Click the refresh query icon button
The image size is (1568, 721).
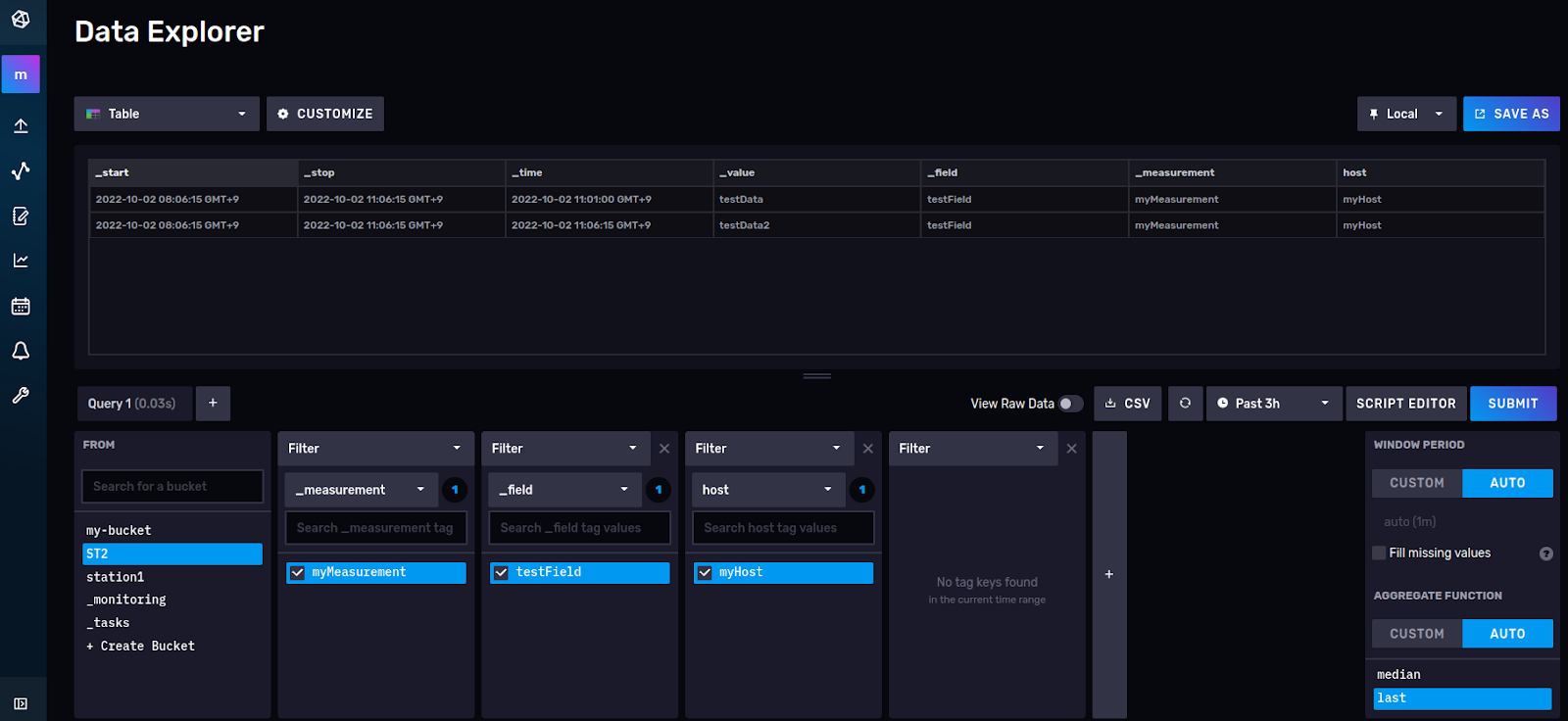point(1185,404)
